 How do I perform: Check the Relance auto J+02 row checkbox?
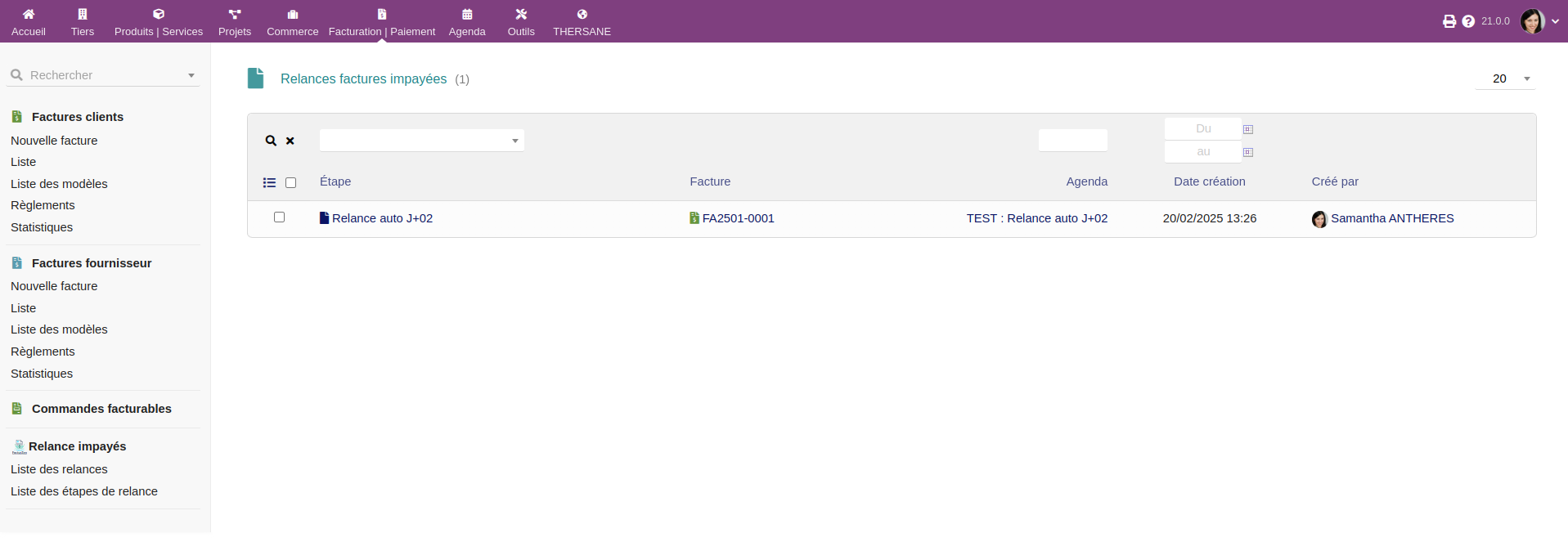click(x=279, y=217)
